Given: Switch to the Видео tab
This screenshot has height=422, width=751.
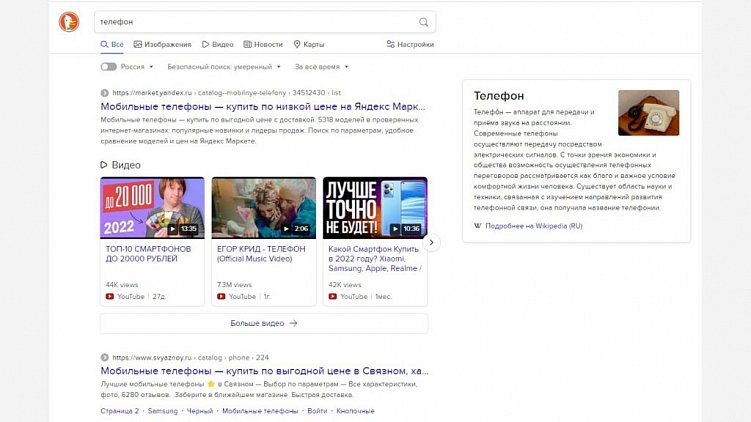Looking at the screenshot, I should (217, 45).
